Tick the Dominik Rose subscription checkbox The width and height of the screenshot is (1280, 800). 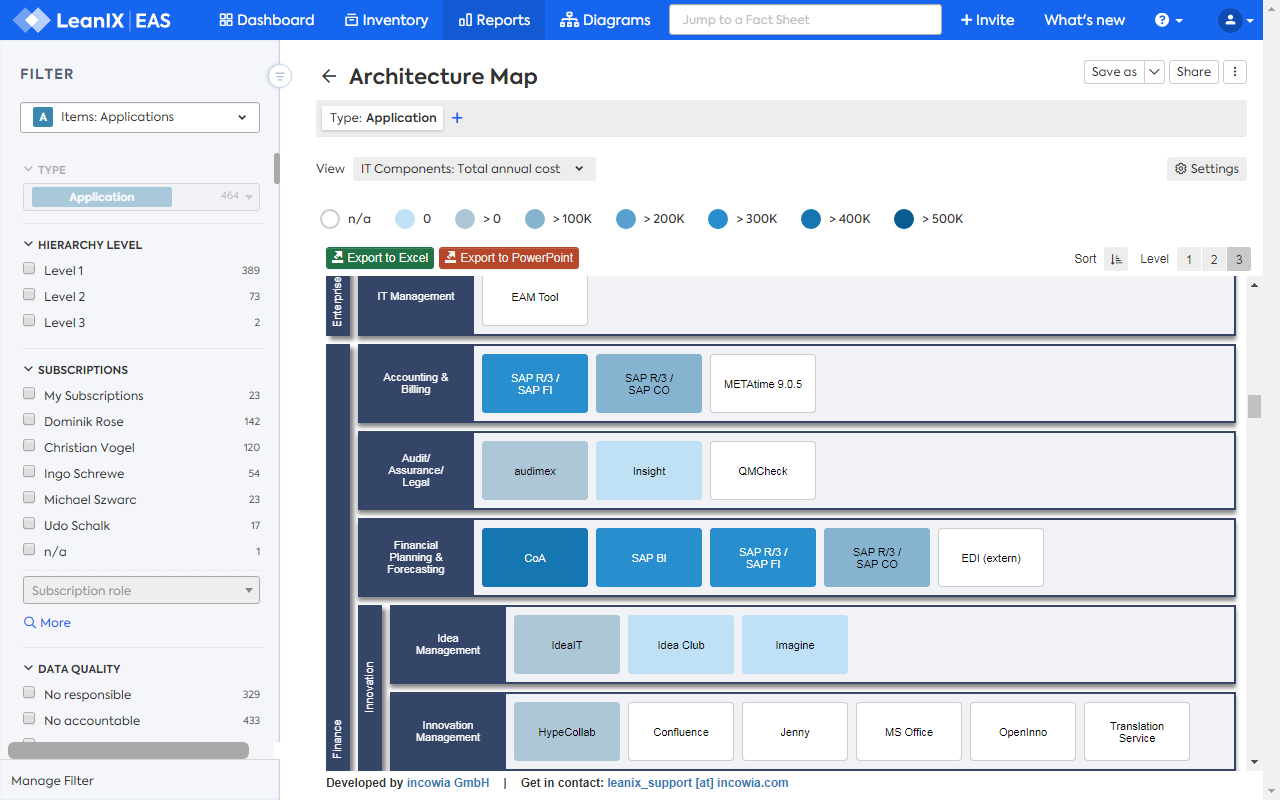pyautogui.click(x=29, y=421)
